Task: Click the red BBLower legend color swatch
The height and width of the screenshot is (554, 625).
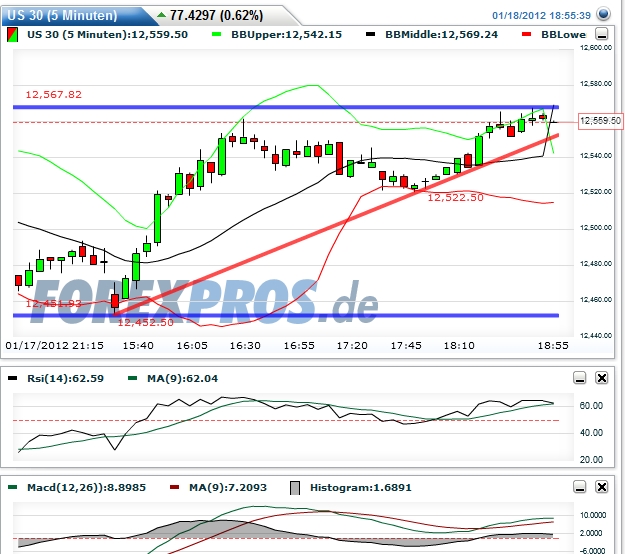Action: coord(527,35)
